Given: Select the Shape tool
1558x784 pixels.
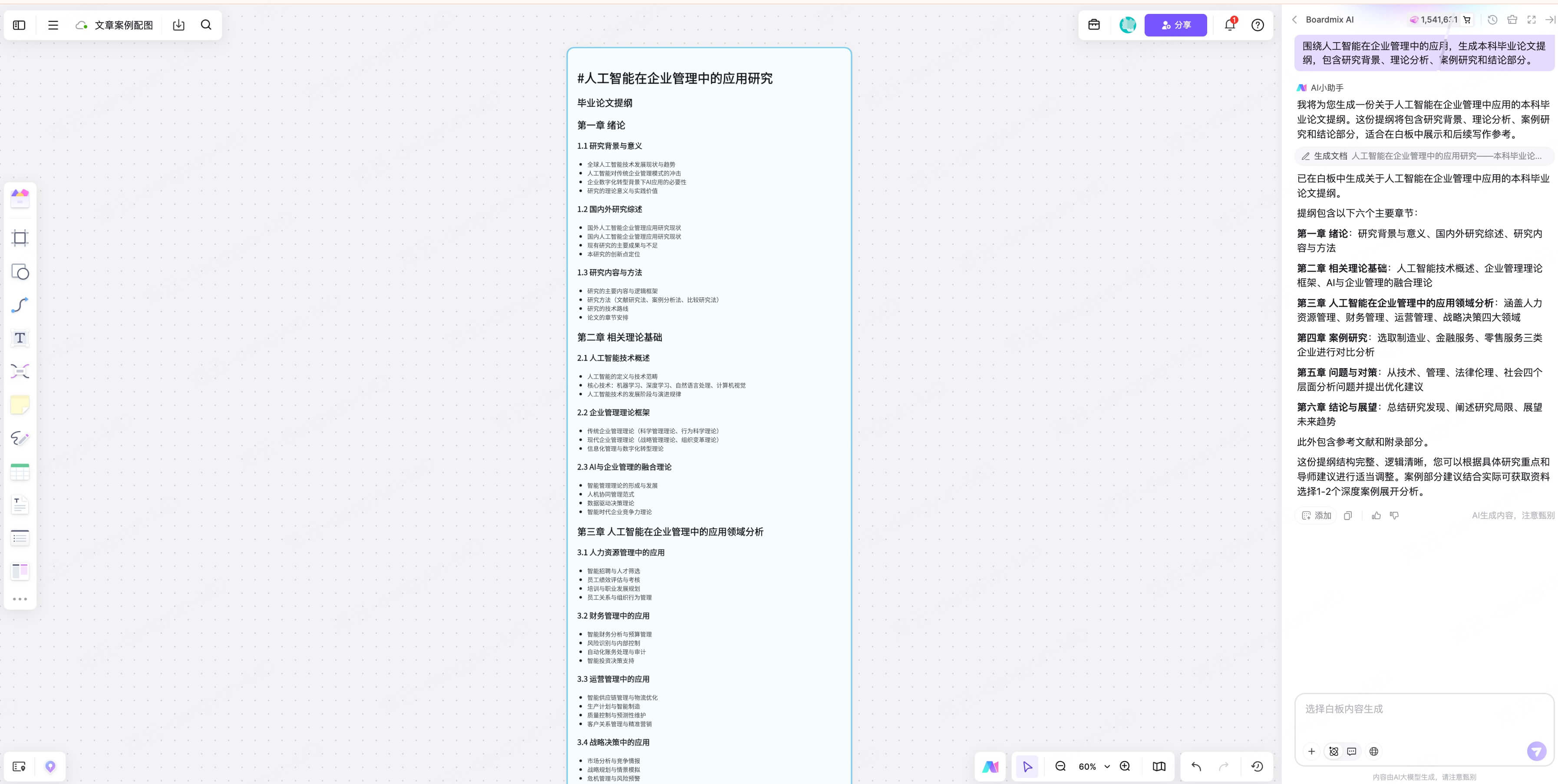Looking at the screenshot, I should coord(20,271).
